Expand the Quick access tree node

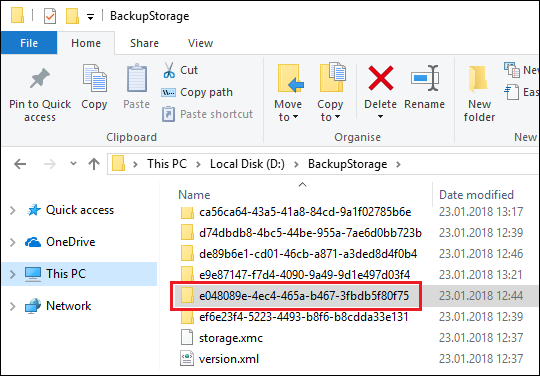13,210
